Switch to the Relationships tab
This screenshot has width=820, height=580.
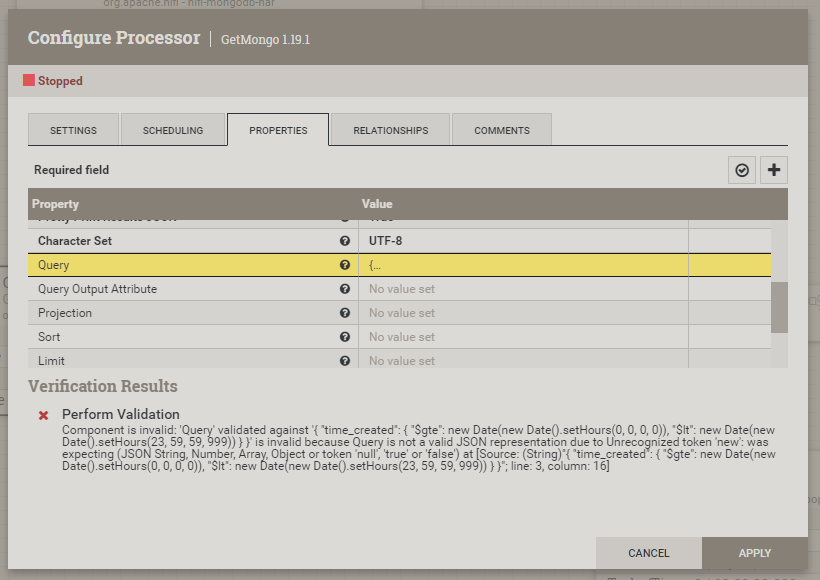click(x=389, y=129)
